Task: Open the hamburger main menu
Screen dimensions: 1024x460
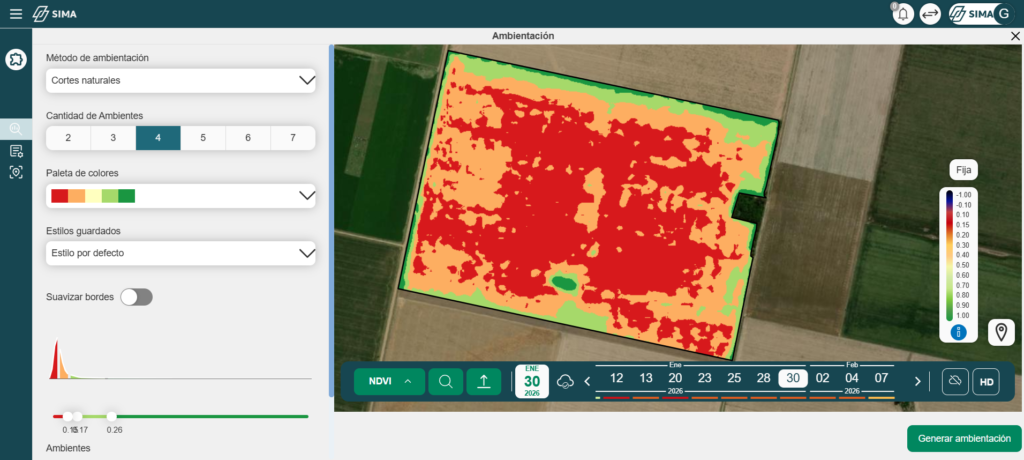Action: click(15, 14)
